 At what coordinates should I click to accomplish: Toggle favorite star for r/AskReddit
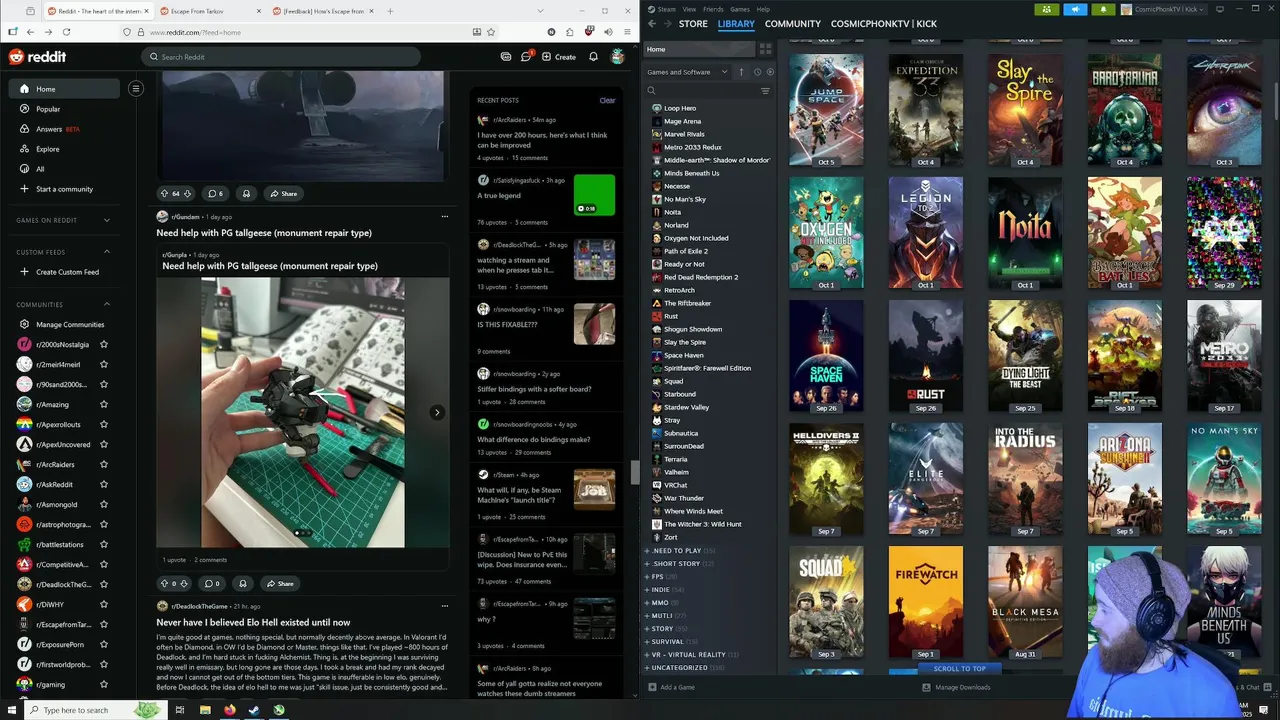click(103, 484)
